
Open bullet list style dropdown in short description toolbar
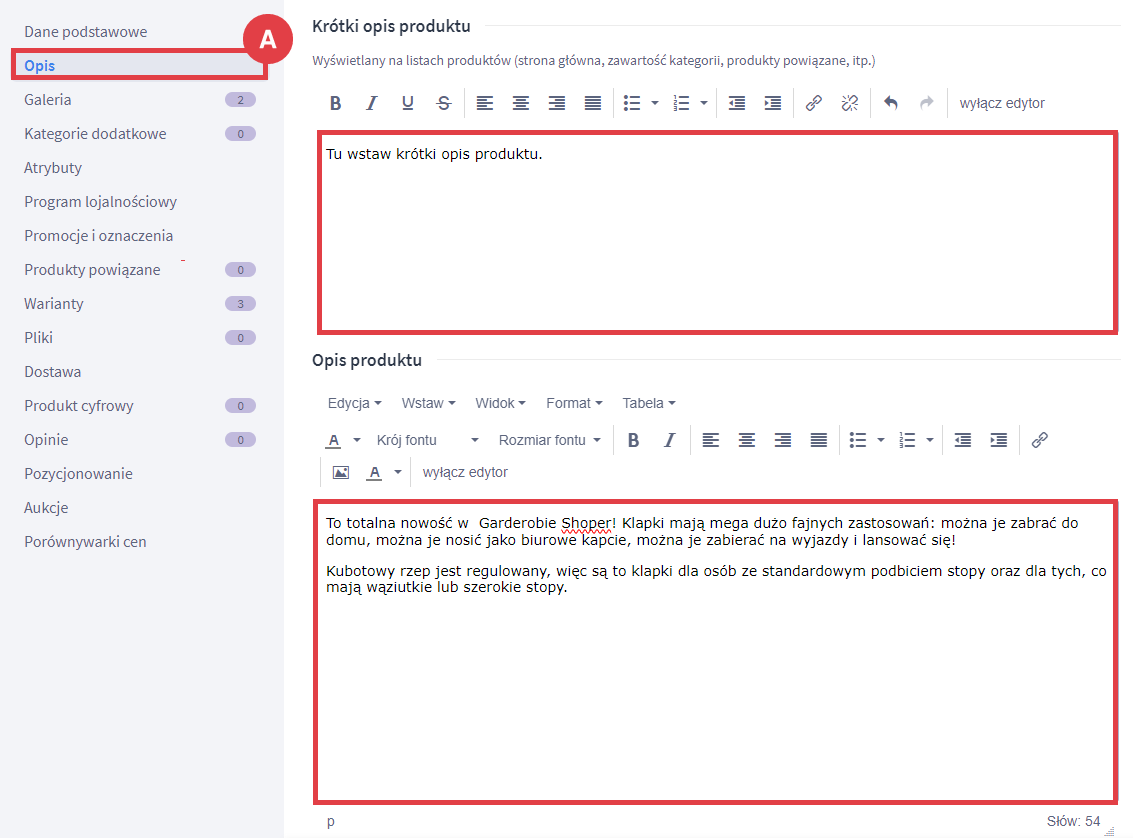pos(655,103)
